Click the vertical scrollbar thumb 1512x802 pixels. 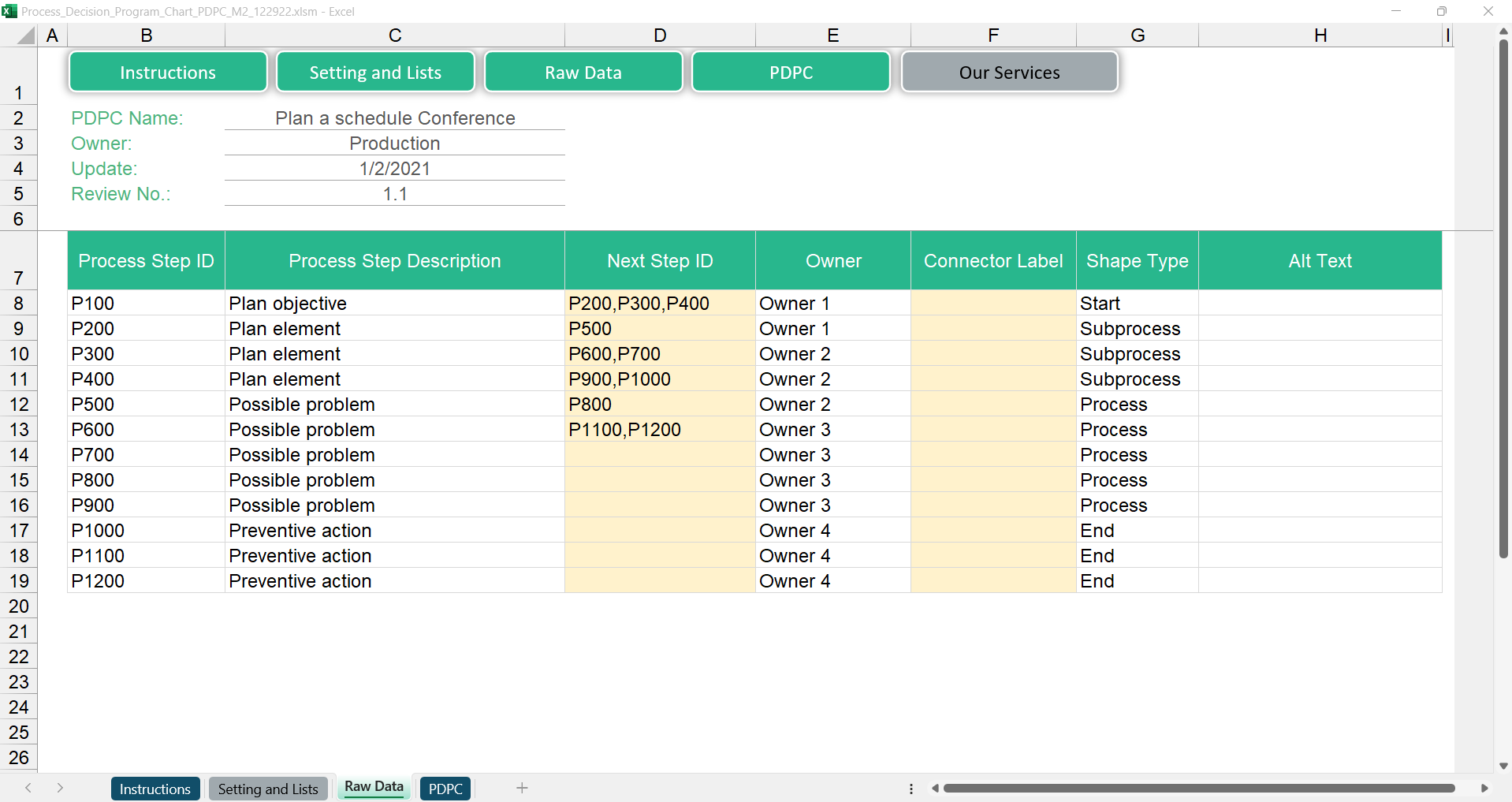(x=1503, y=300)
